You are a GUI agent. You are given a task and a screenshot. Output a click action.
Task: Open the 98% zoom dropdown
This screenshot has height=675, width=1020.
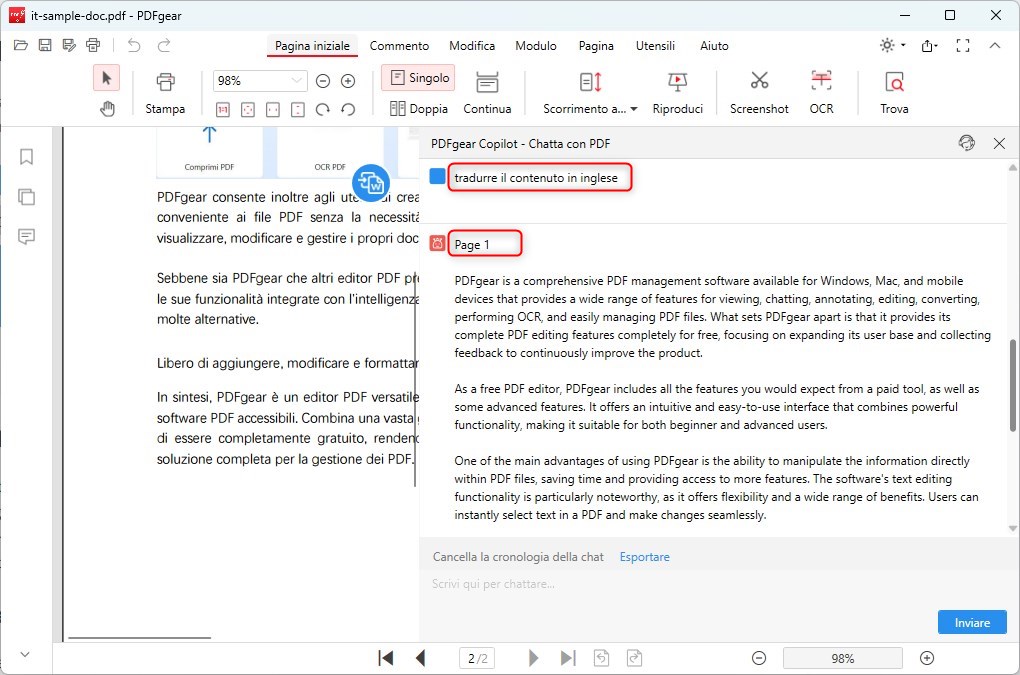[297, 81]
